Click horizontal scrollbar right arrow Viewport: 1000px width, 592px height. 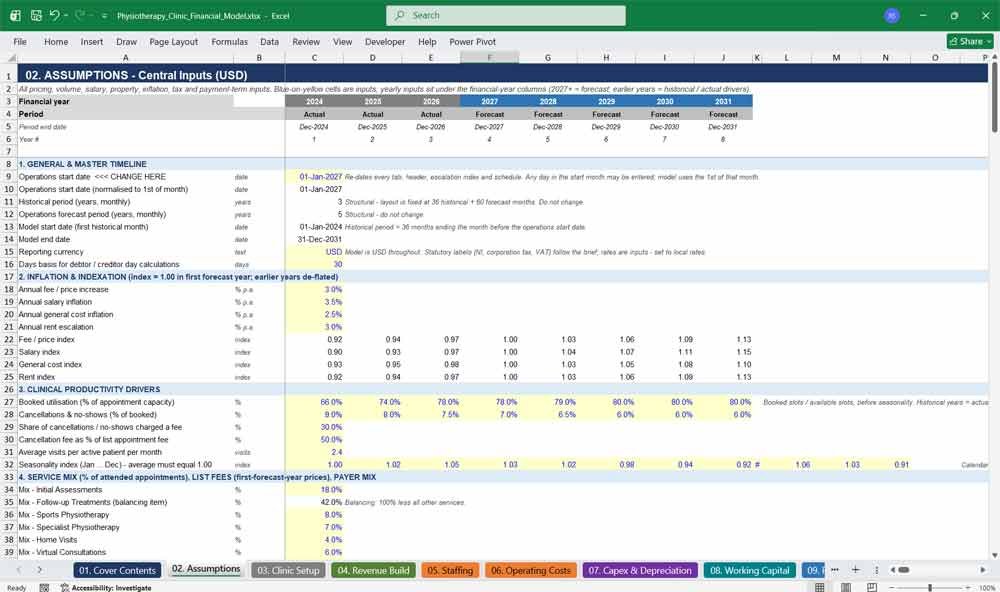point(983,570)
